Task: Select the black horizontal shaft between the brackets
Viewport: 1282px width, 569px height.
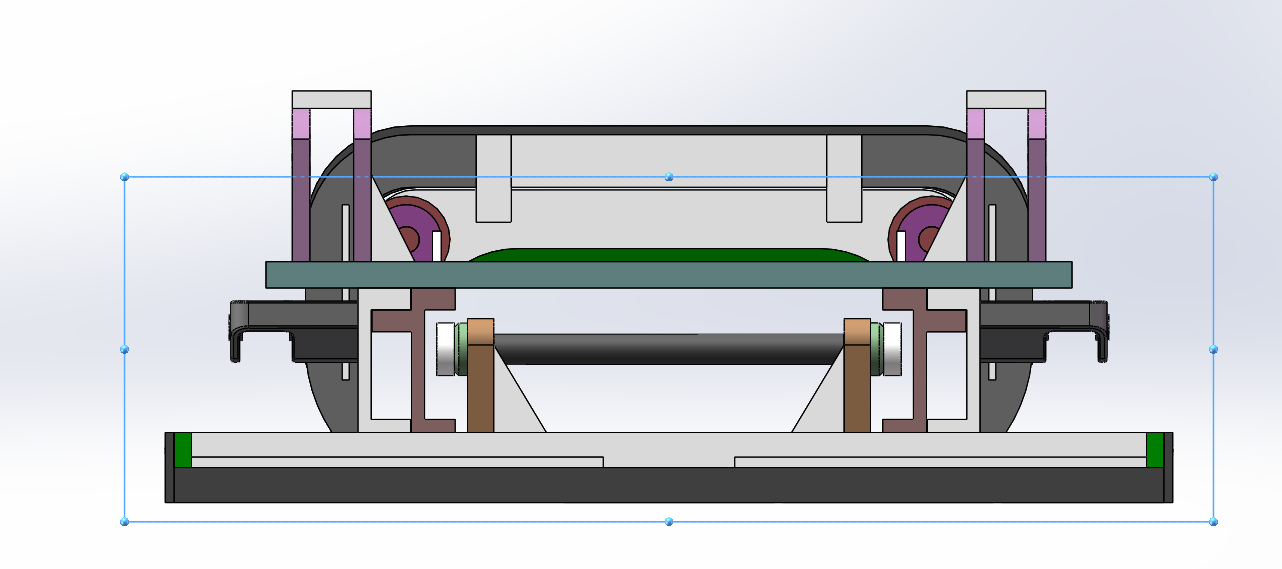Action: pyautogui.click(x=668, y=348)
